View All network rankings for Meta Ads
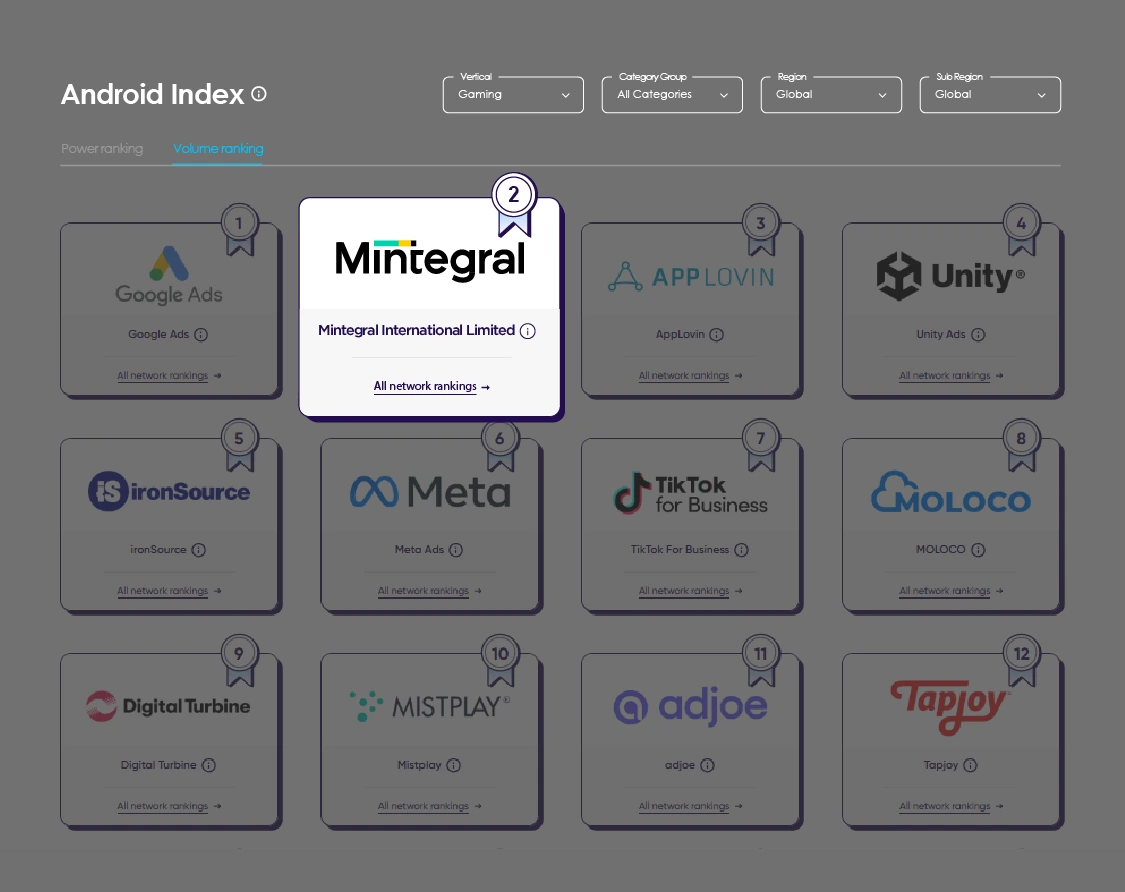Viewport: 1125px width, 892px height. [430, 591]
